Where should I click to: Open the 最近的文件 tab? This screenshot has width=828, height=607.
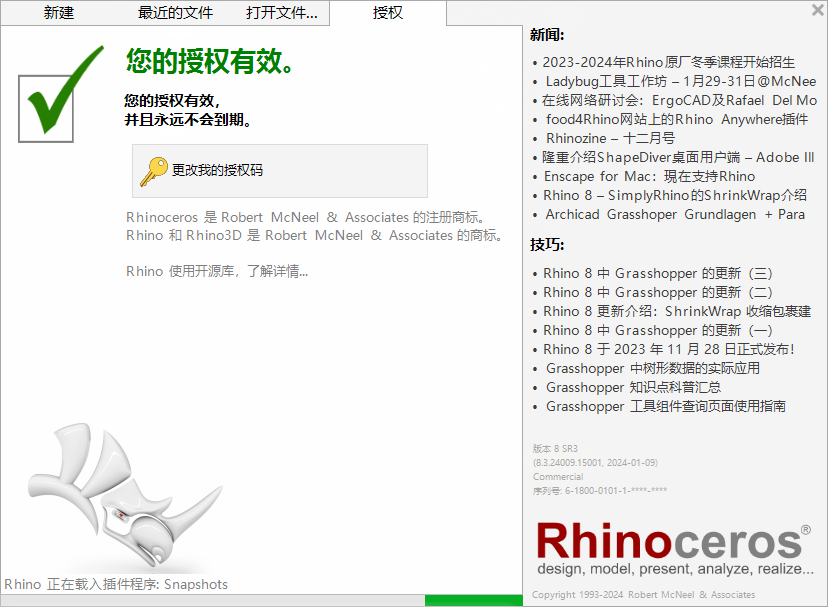(175, 13)
